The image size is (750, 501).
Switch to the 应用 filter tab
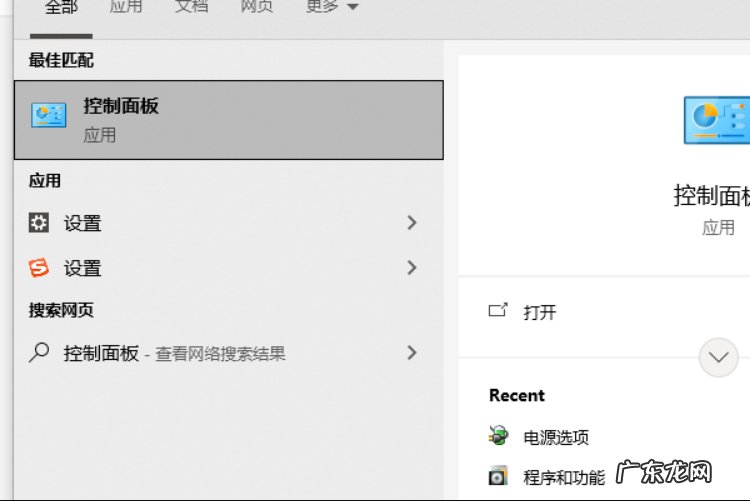126,6
